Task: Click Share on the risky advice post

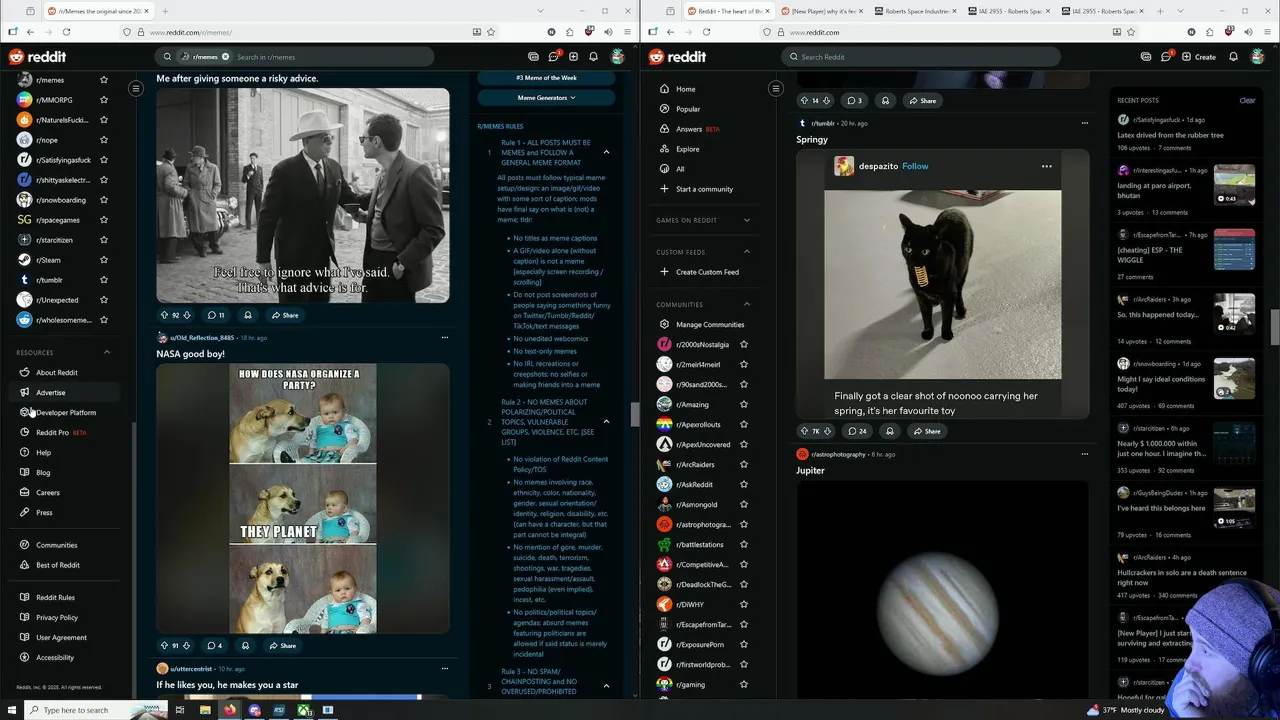Action: click(284, 315)
